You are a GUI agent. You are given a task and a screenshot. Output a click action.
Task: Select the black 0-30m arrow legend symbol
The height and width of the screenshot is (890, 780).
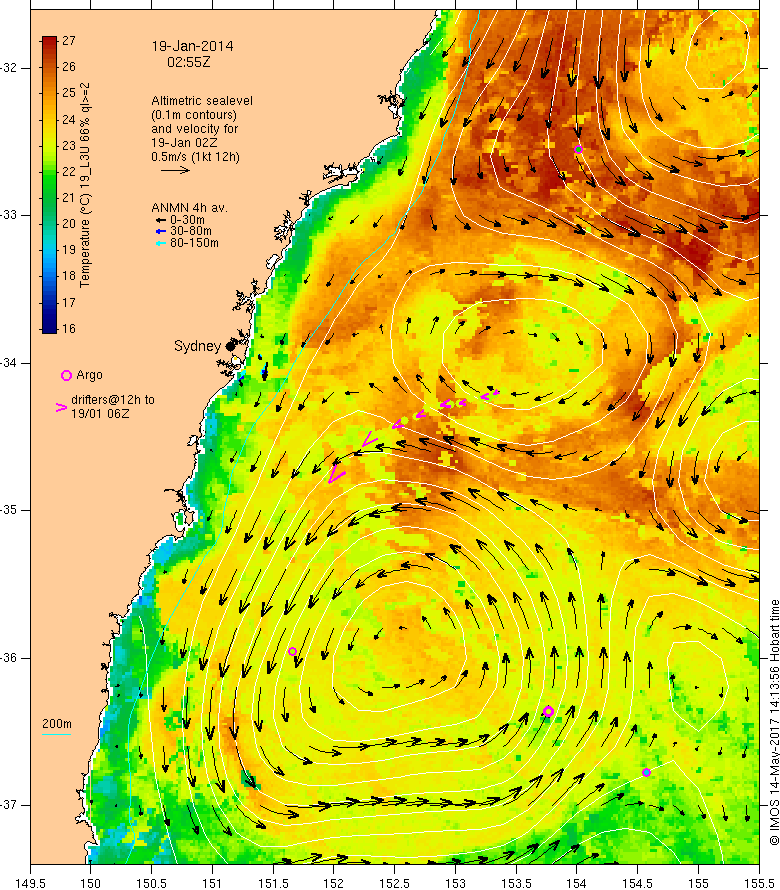click(161, 220)
